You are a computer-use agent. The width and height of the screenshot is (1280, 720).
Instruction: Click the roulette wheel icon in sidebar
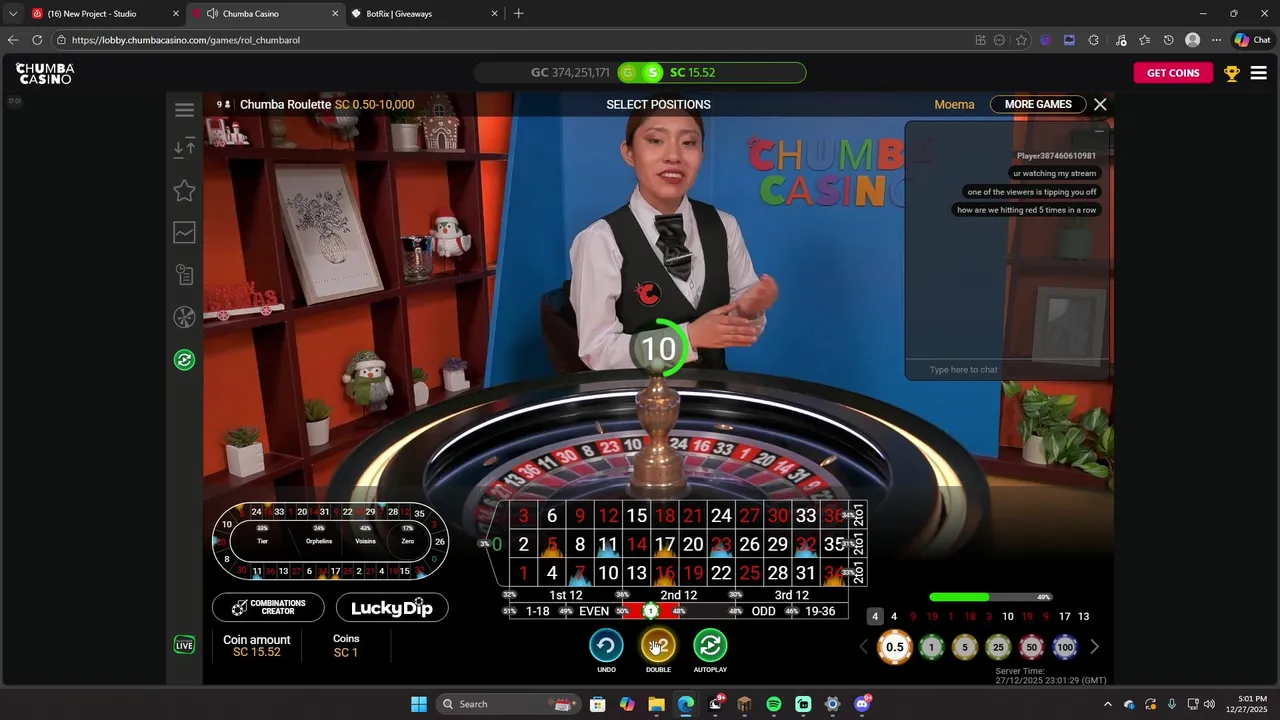[184, 317]
